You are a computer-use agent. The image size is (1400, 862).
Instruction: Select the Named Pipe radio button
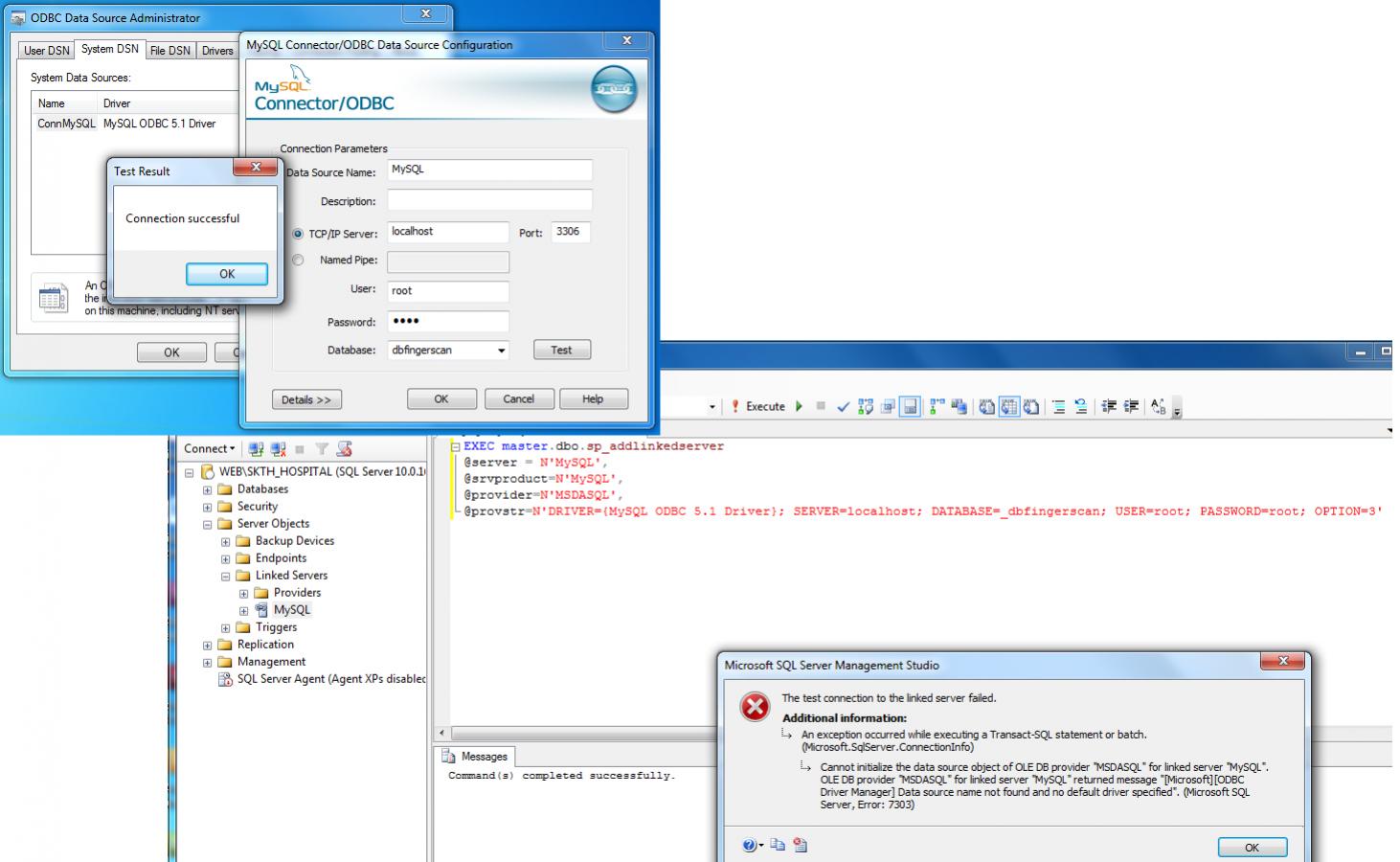(x=298, y=260)
